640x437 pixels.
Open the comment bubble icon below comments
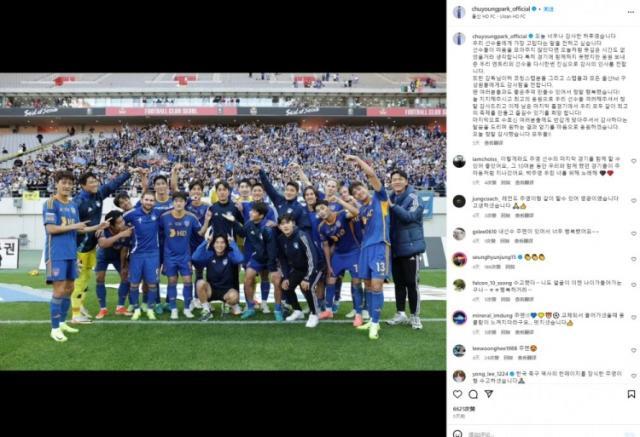[473, 394]
